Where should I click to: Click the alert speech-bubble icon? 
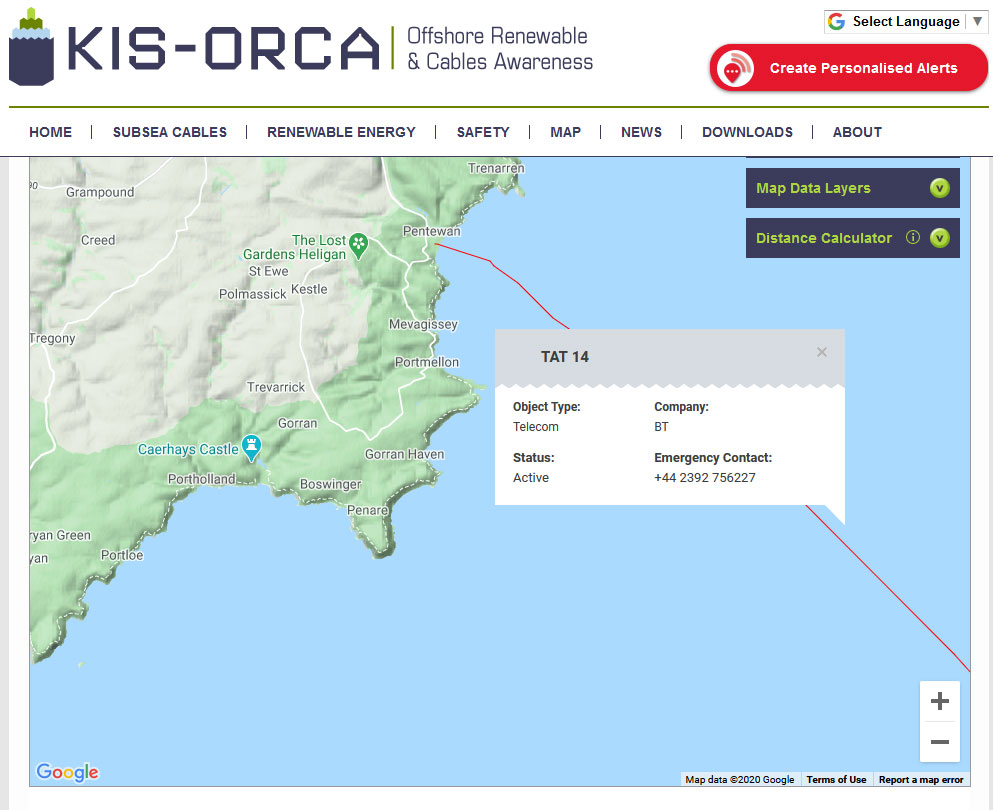(x=735, y=68)
